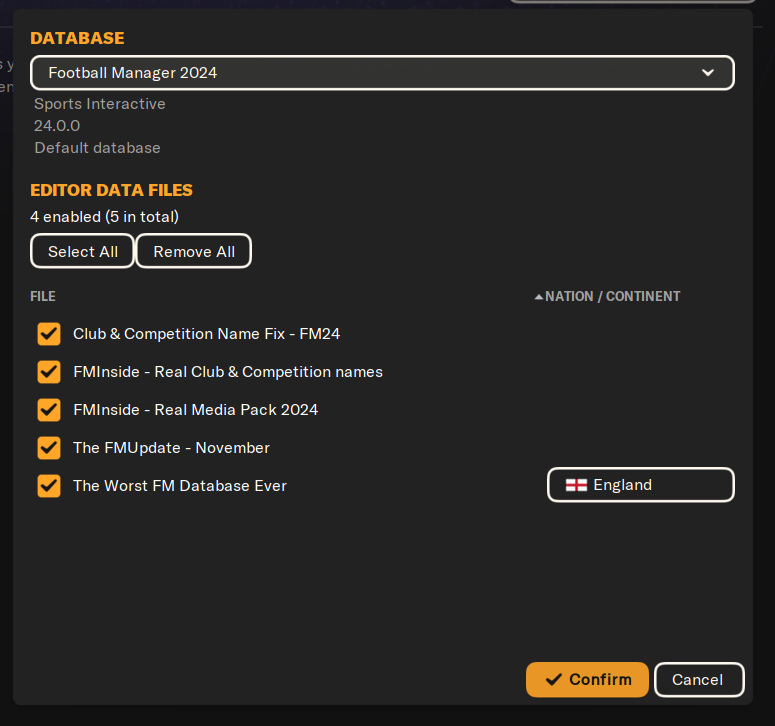Confirm the database selection
Screen dimensions: 775x726
coord(587,680)
